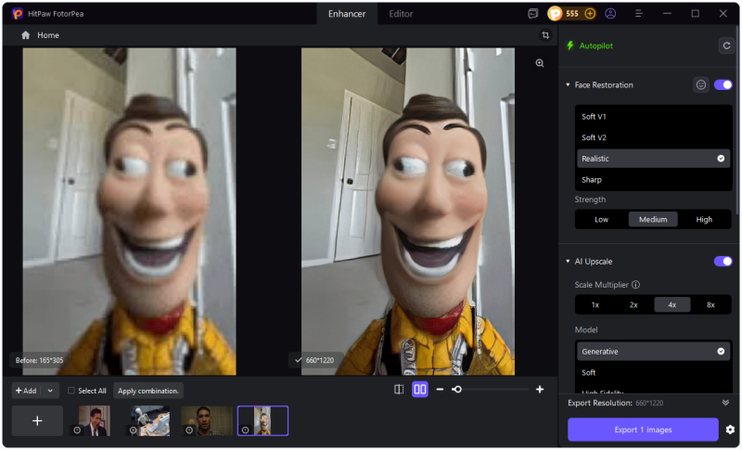Click Home breadcrumb text
Viewport: 742px width, 450px height.
click(48, 35)
